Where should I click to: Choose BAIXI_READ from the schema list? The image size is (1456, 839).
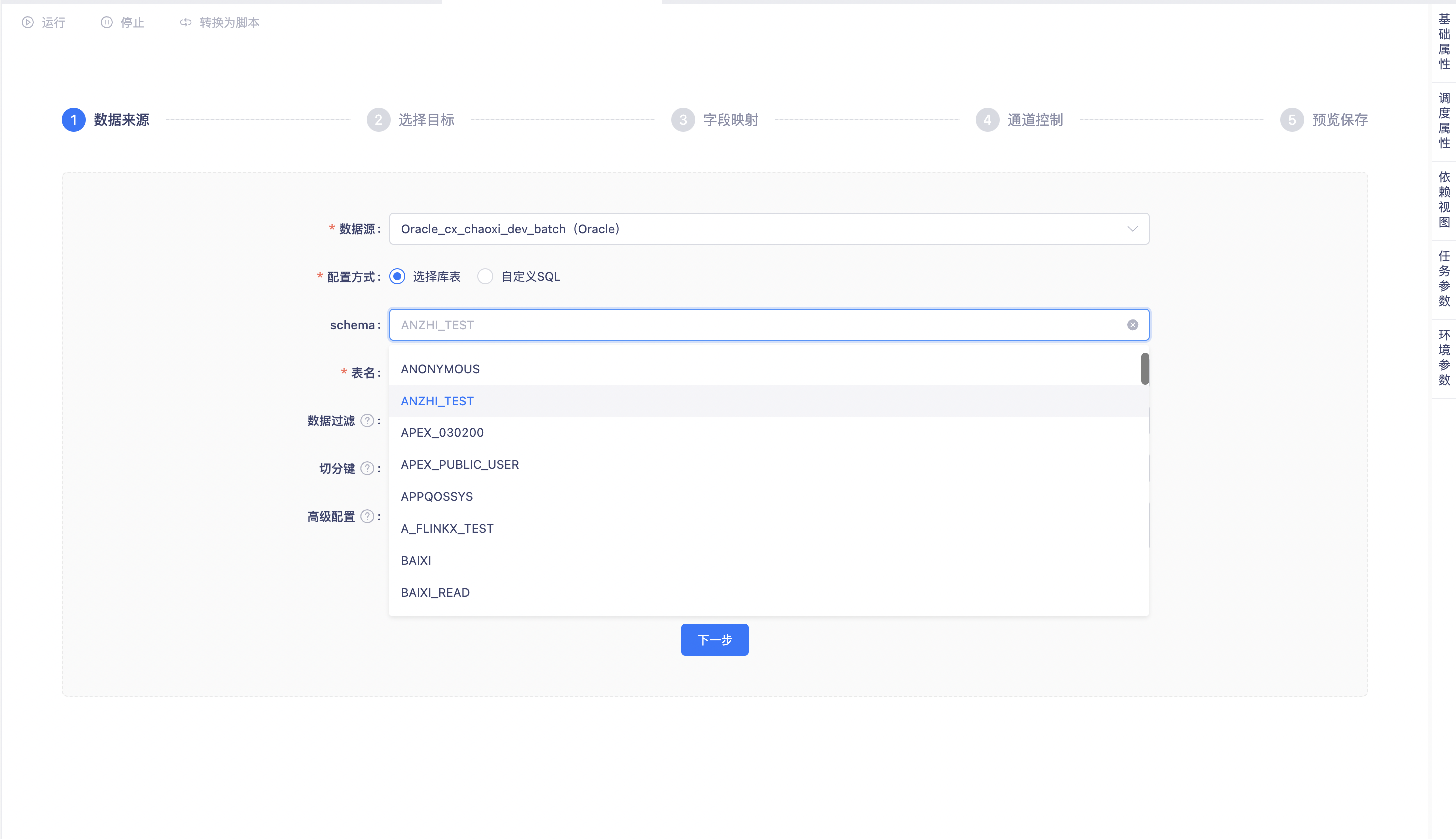click(769, 592)
